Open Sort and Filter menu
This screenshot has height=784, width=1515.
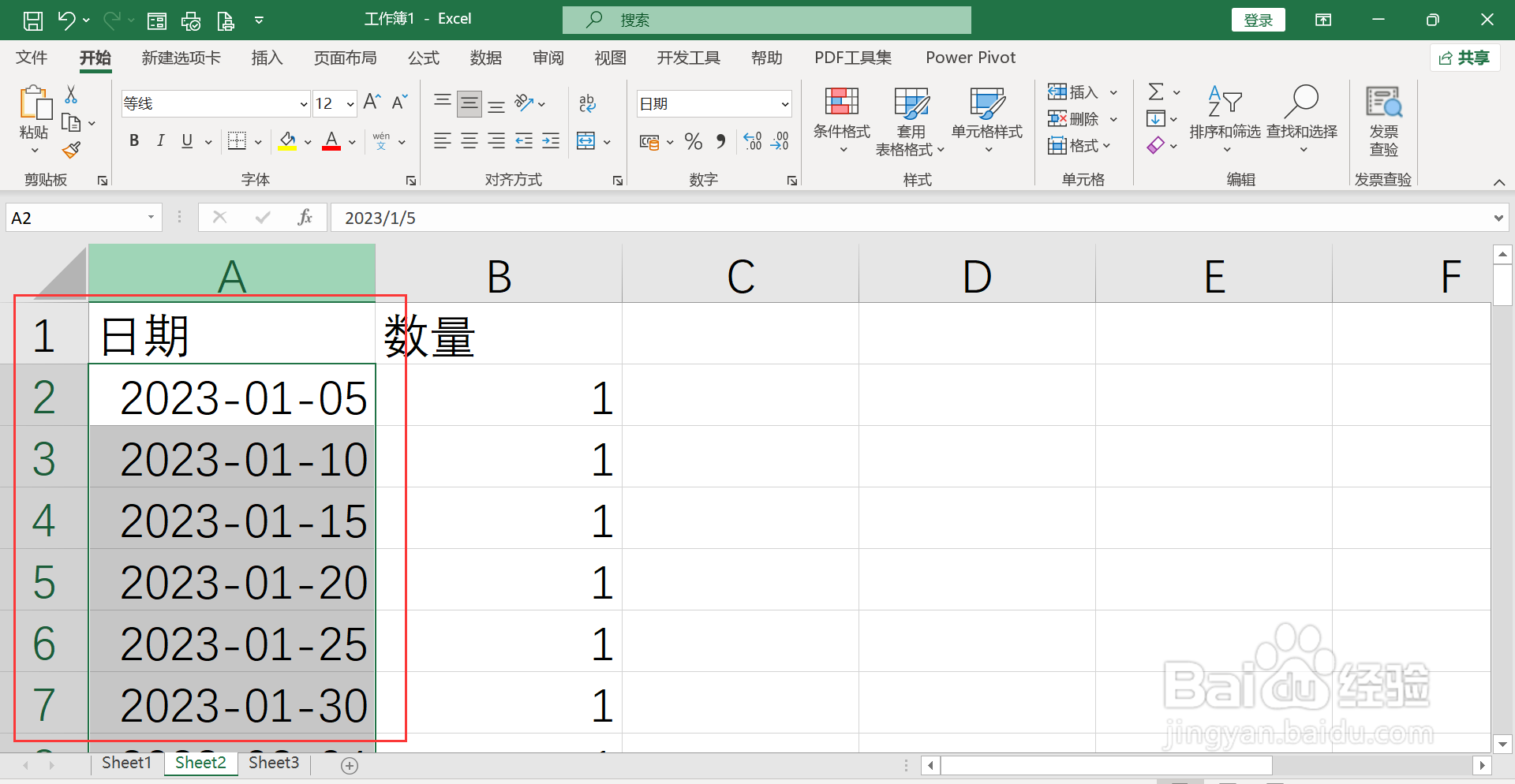(x=1225, y=120)
